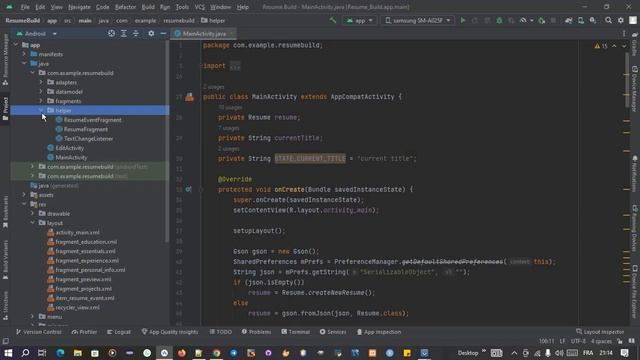Open the Problems tool window
Image resolution: width=640 pixels, height=360 pixels.
coord(256,332)
